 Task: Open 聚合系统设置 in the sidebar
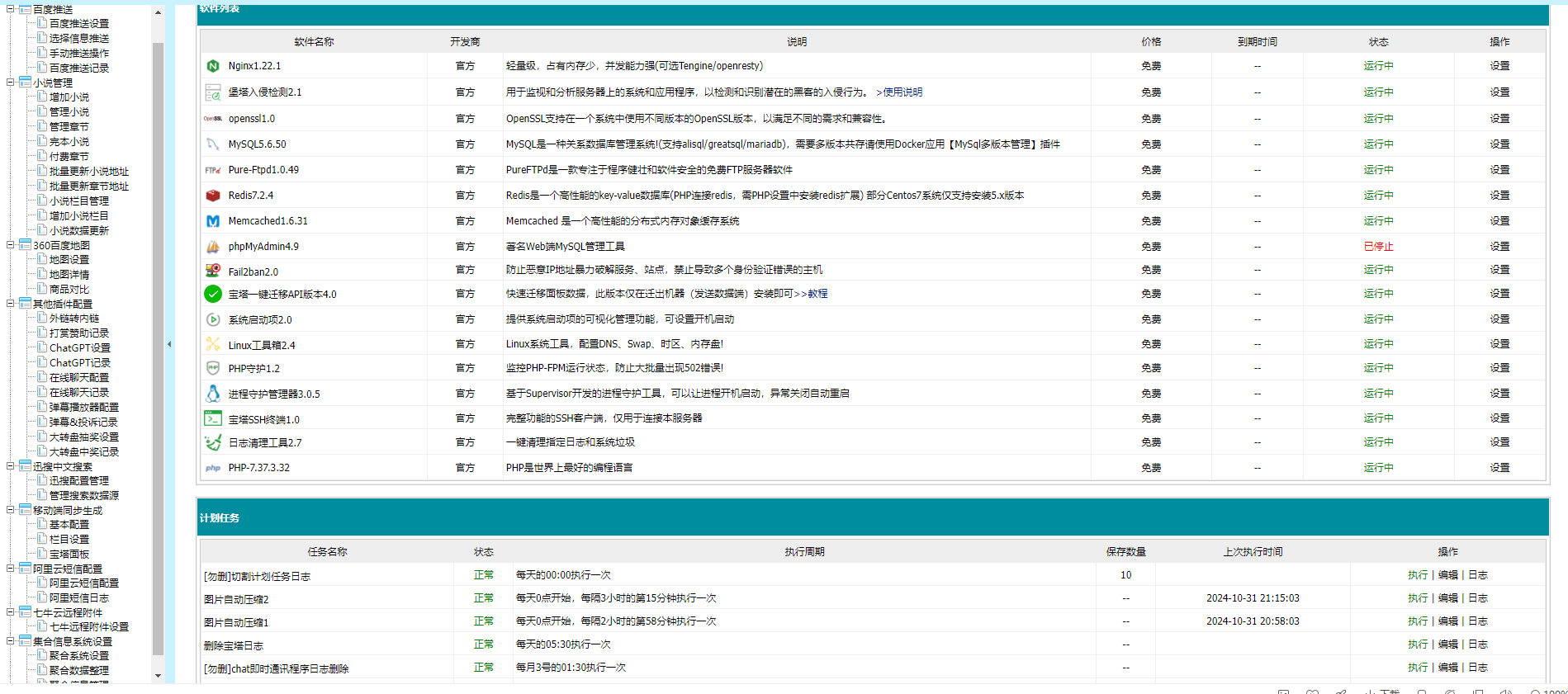pos(79,656)
